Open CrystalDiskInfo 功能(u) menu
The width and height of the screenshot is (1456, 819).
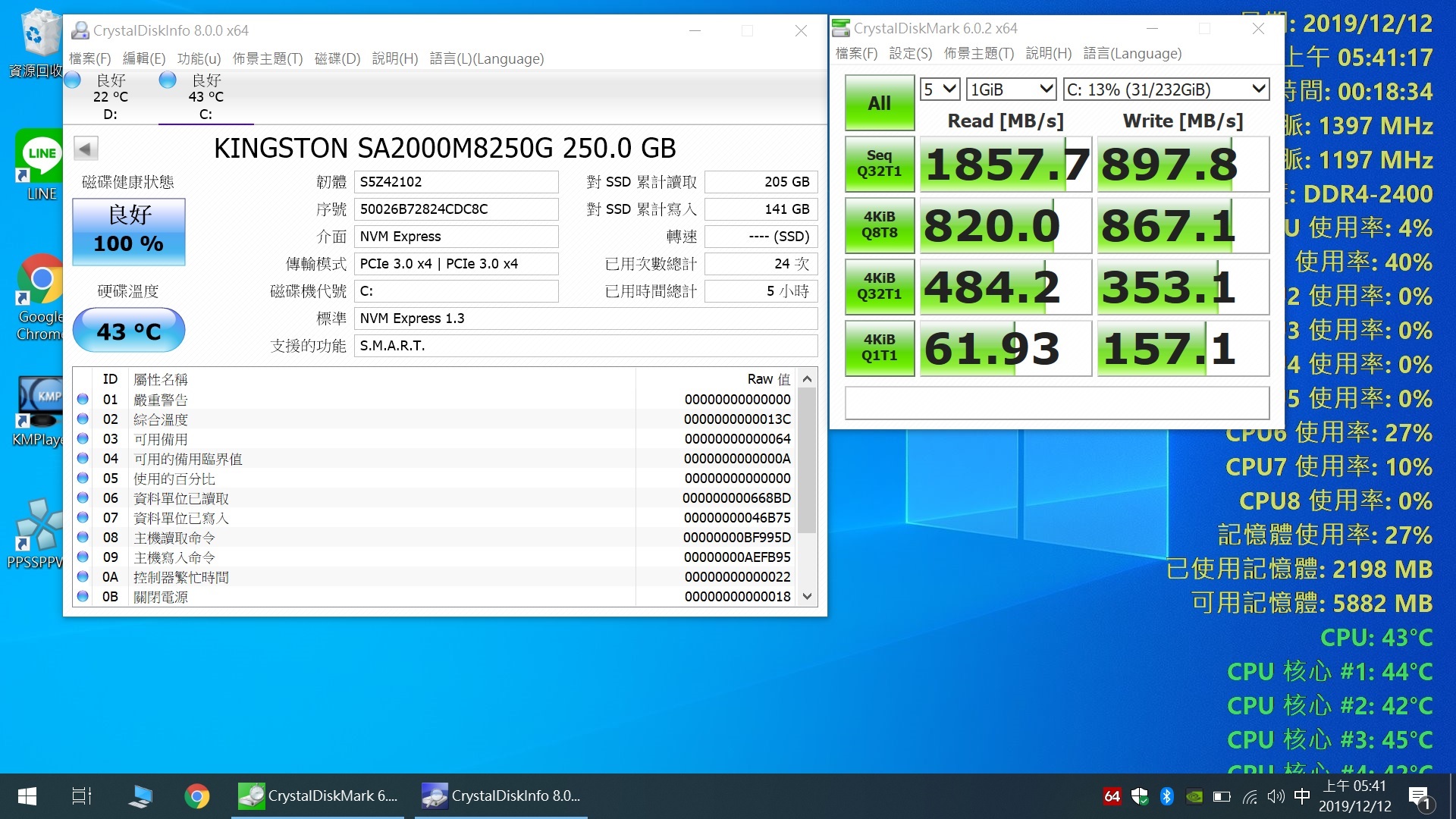coord(199,58)
